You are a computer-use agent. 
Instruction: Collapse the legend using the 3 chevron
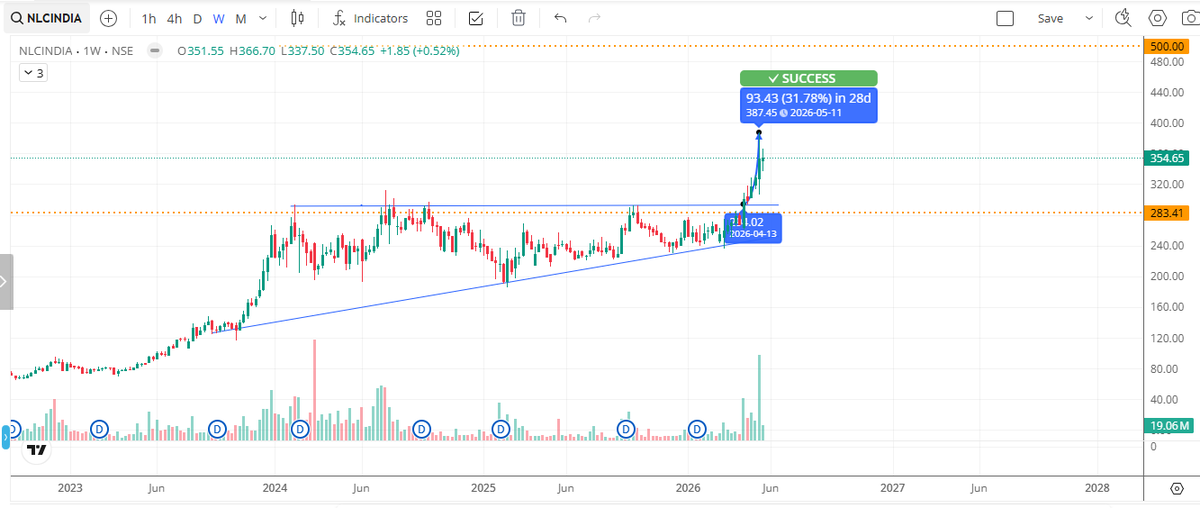click(33, 73)
